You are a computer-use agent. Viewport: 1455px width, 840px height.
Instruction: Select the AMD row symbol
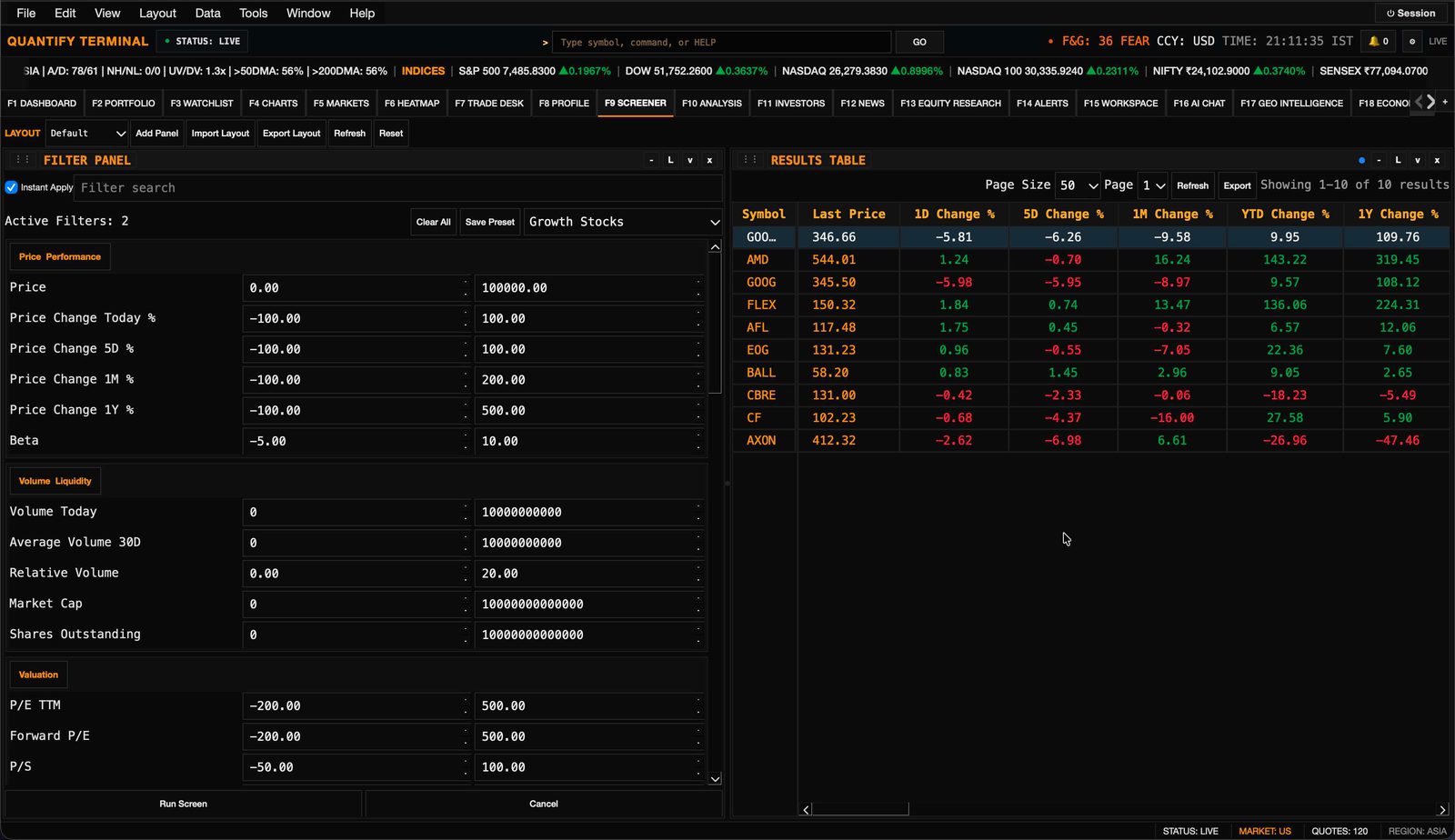[x=758, y=260]
